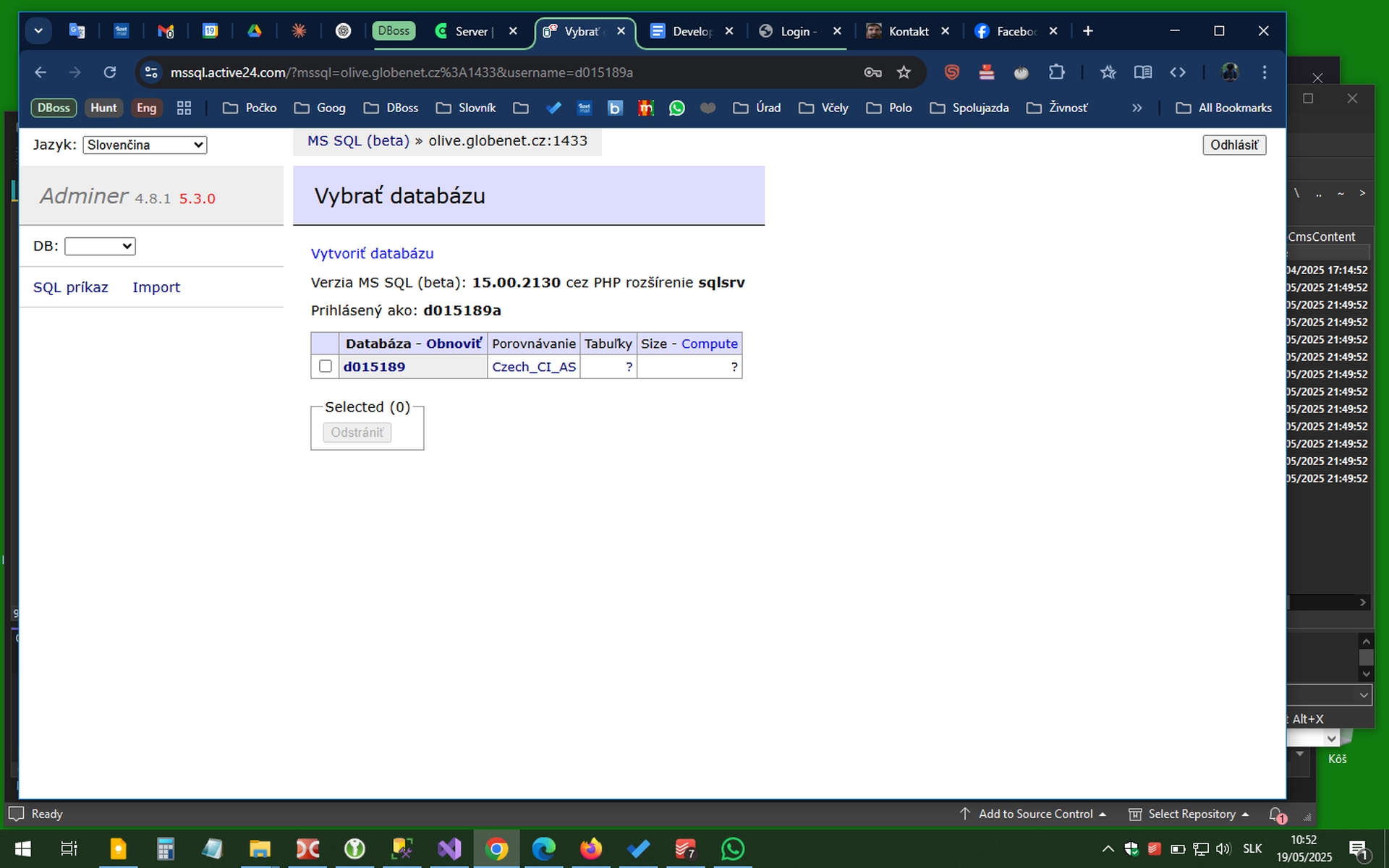Switch to the Facebook browser tab
Screen dimensions: 1389x868
[1011, 31]
